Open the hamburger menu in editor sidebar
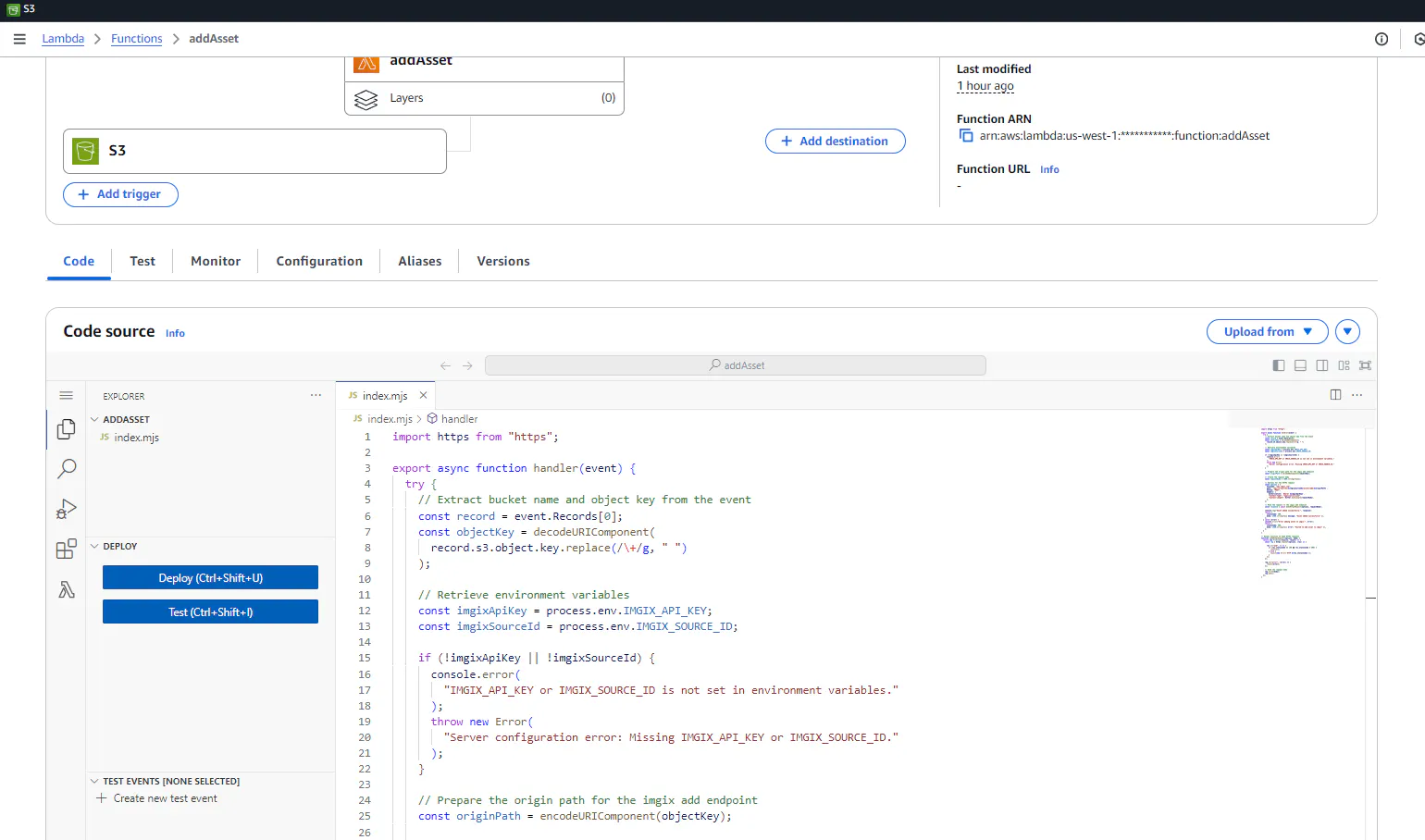Image resolution: width=1425 pixels, height=840 pixels. click(x=66, y=396)
